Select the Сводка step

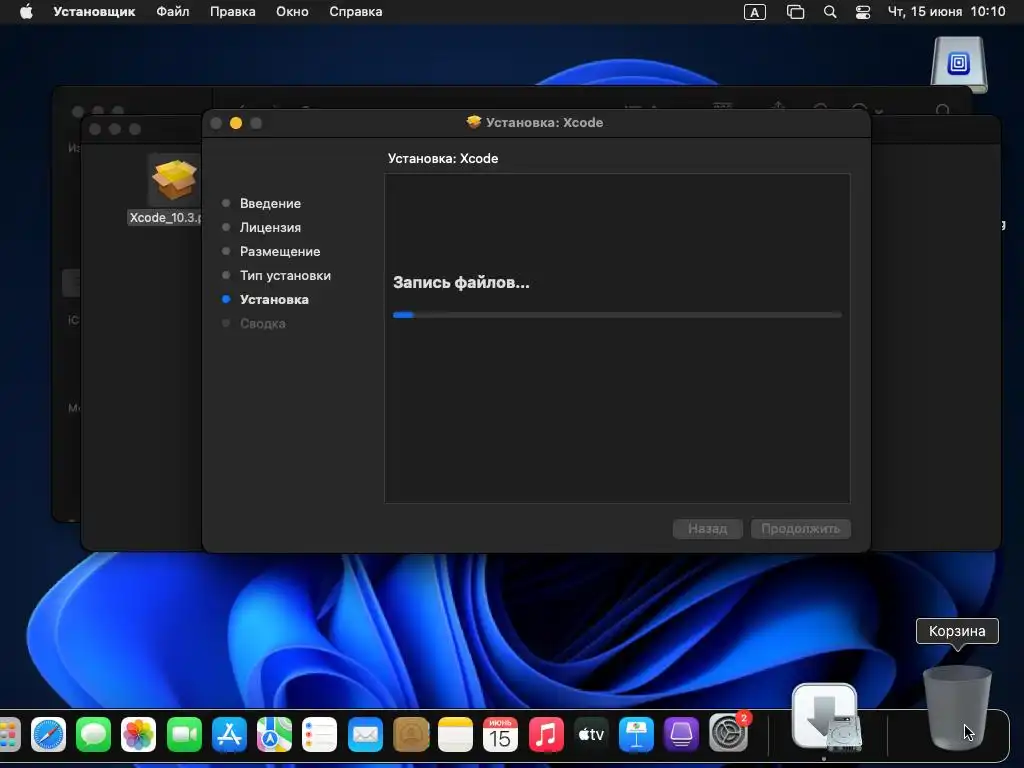click(262, 323)
